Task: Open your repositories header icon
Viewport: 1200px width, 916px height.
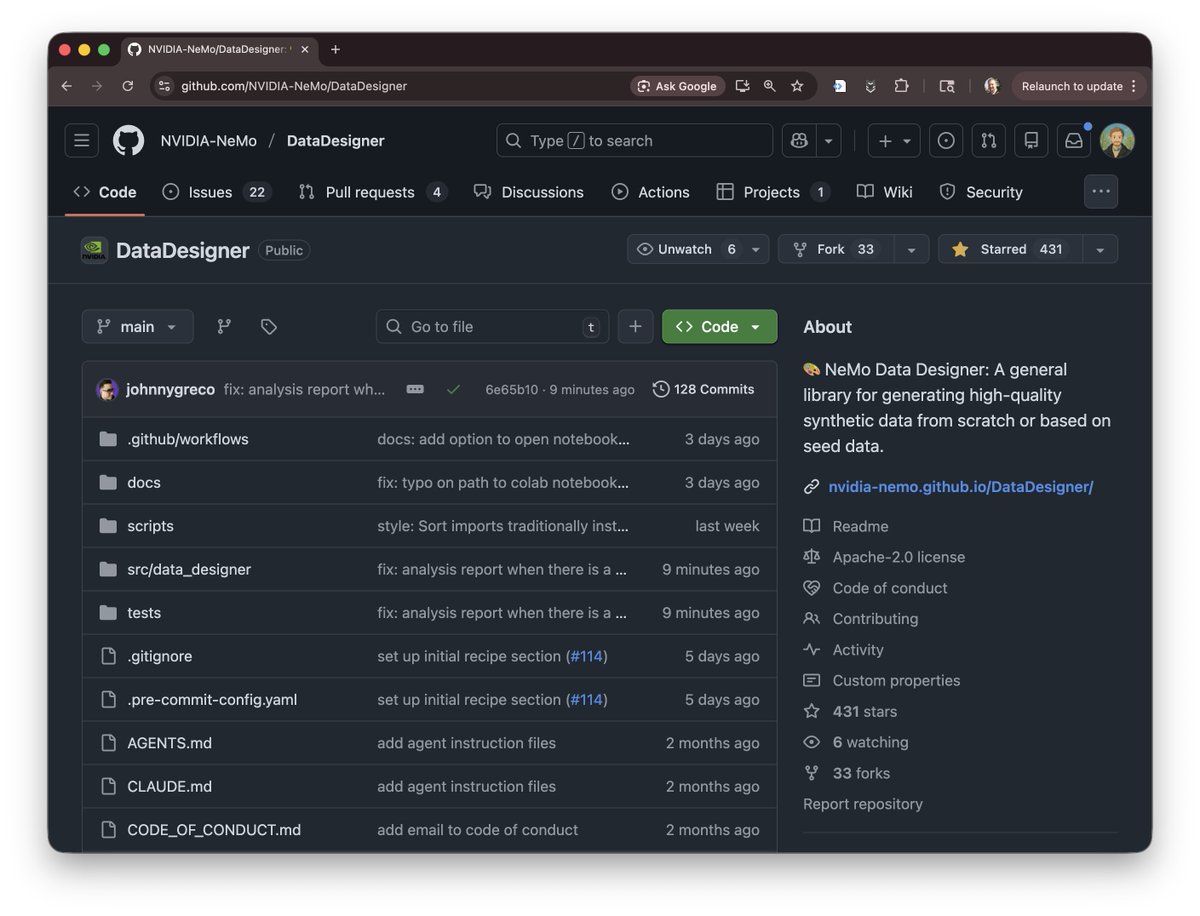Action: click(1031, 141)
